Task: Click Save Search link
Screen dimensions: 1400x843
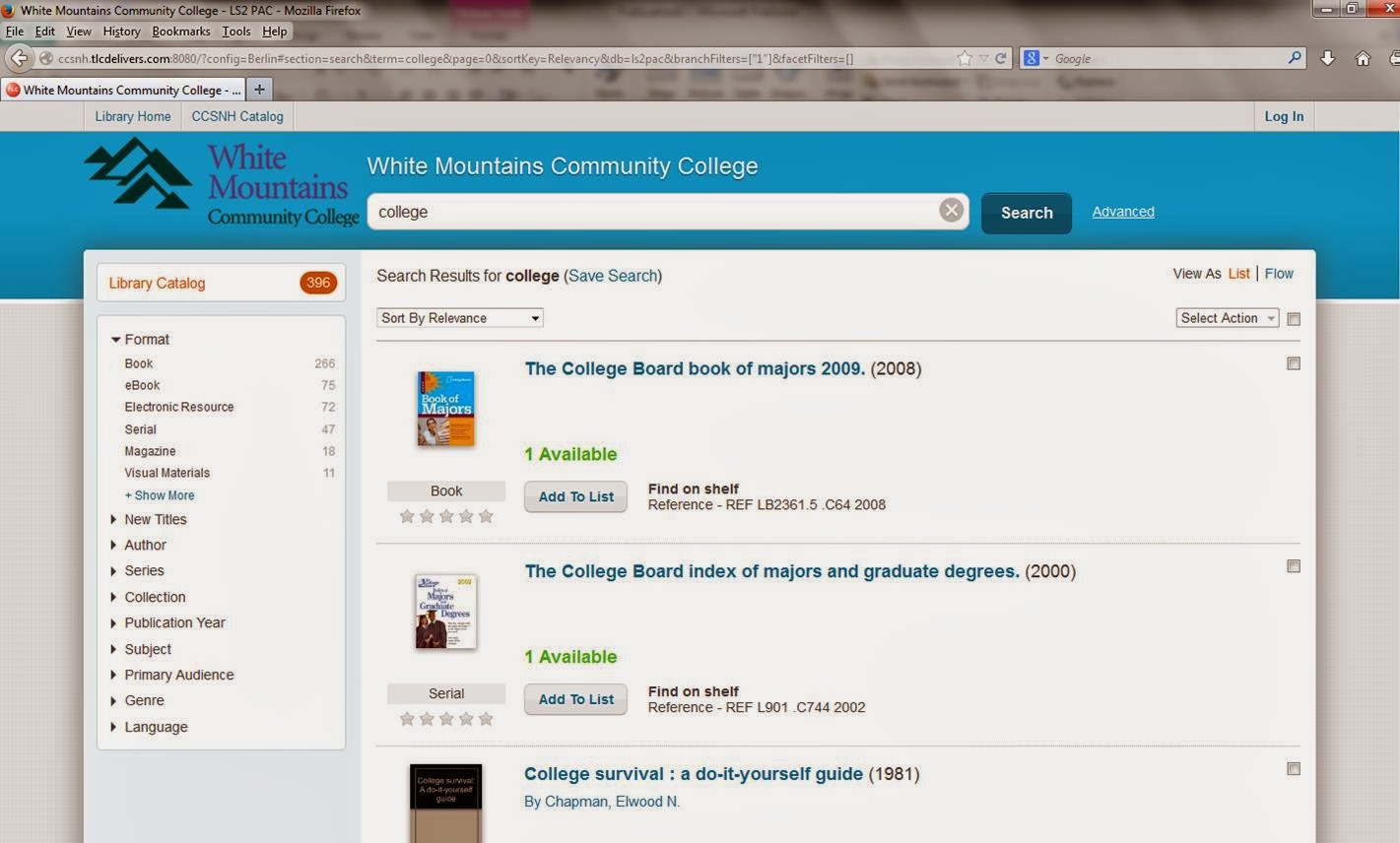Action: (613, 276)
